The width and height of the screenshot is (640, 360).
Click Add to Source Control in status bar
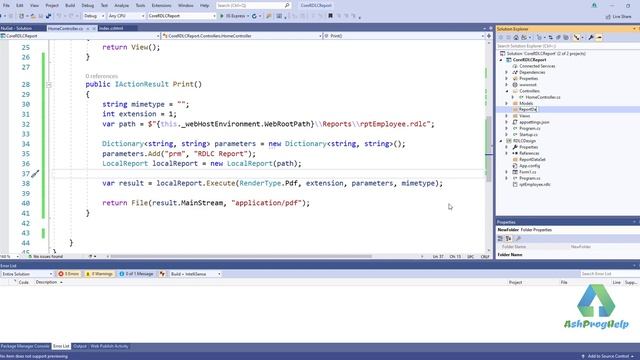pos(608,356)
